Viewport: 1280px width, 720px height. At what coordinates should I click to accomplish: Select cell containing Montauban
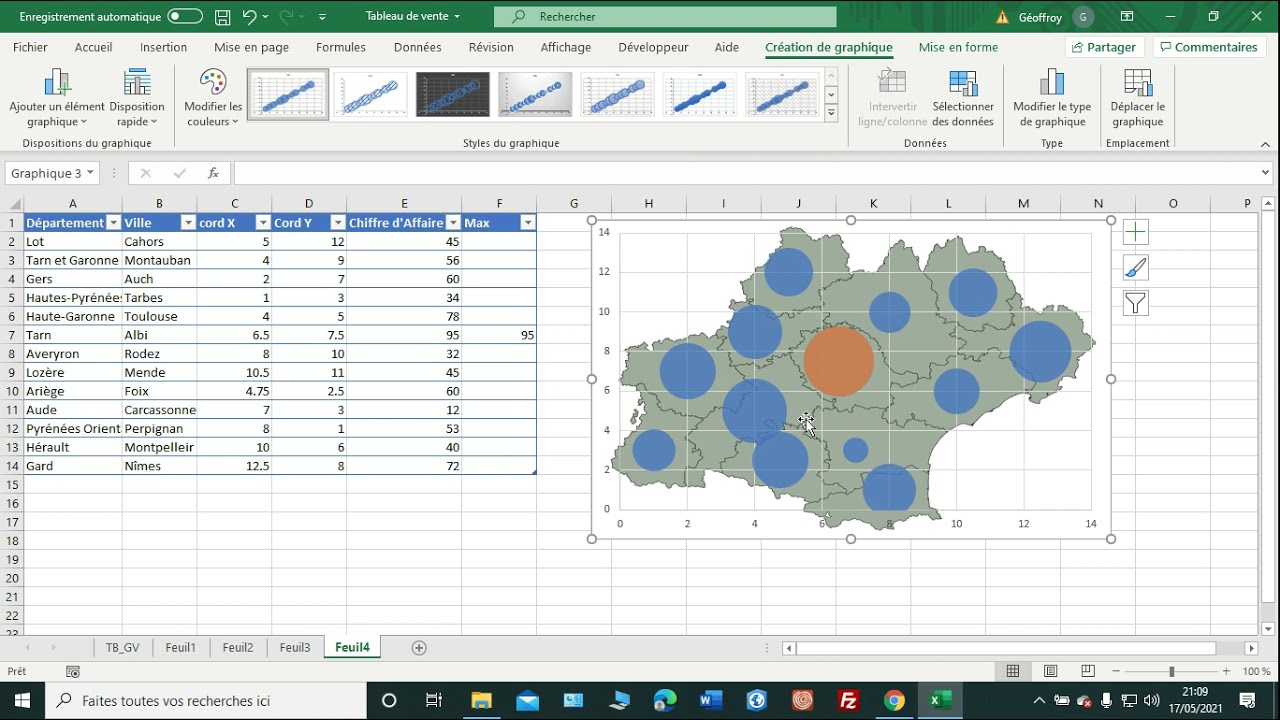point(159,260)
